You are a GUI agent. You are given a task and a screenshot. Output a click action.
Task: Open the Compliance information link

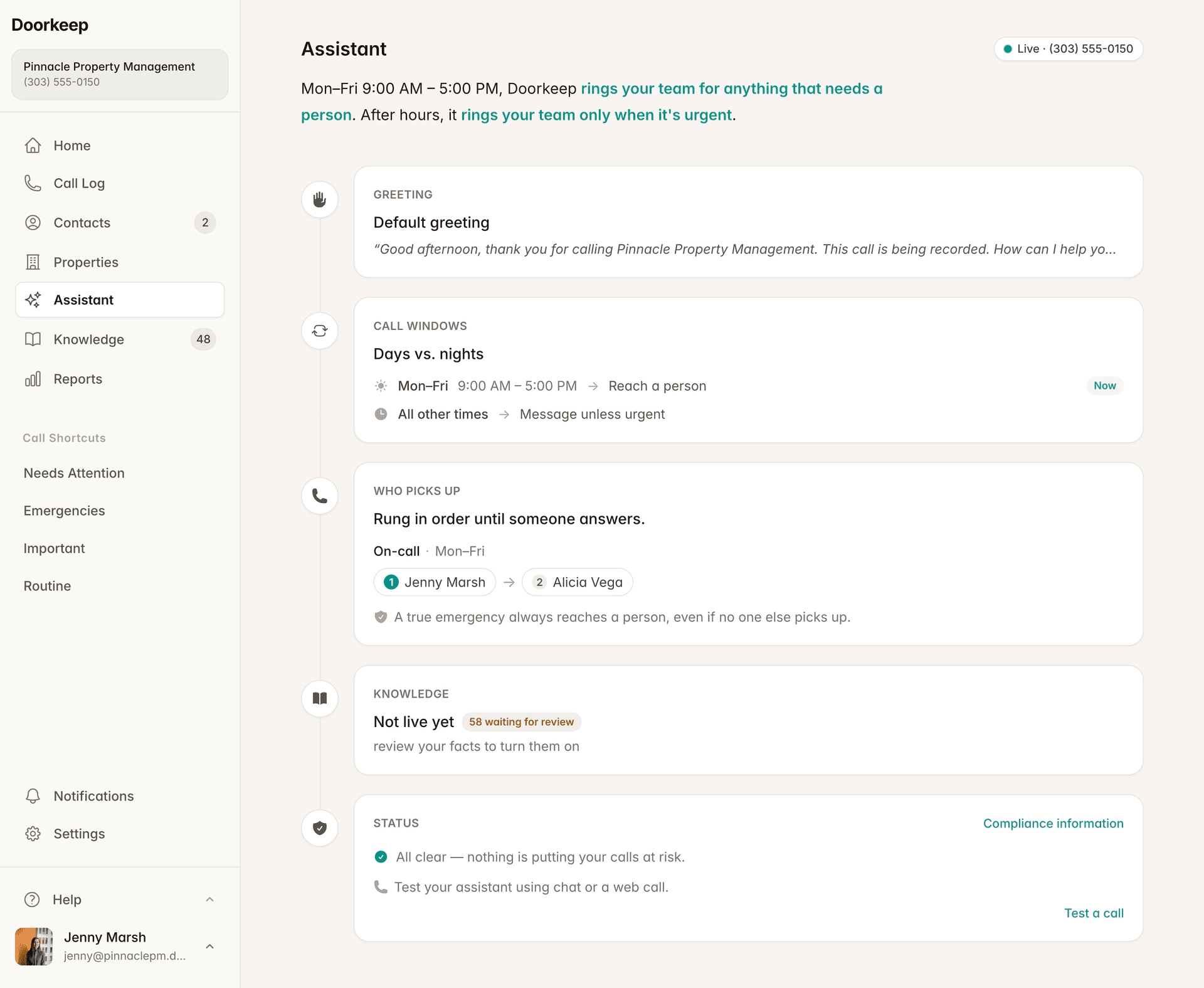click(1053, 824)
